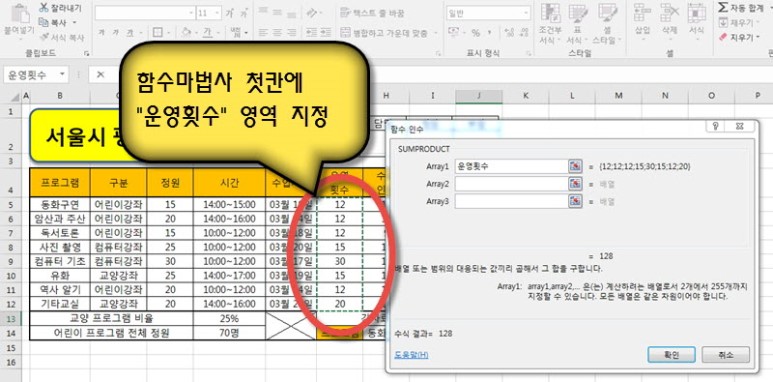Click the Format Painter (서식 복사) brush
The width and height of the screenshot is (773, 382).
tap(45, 37)
